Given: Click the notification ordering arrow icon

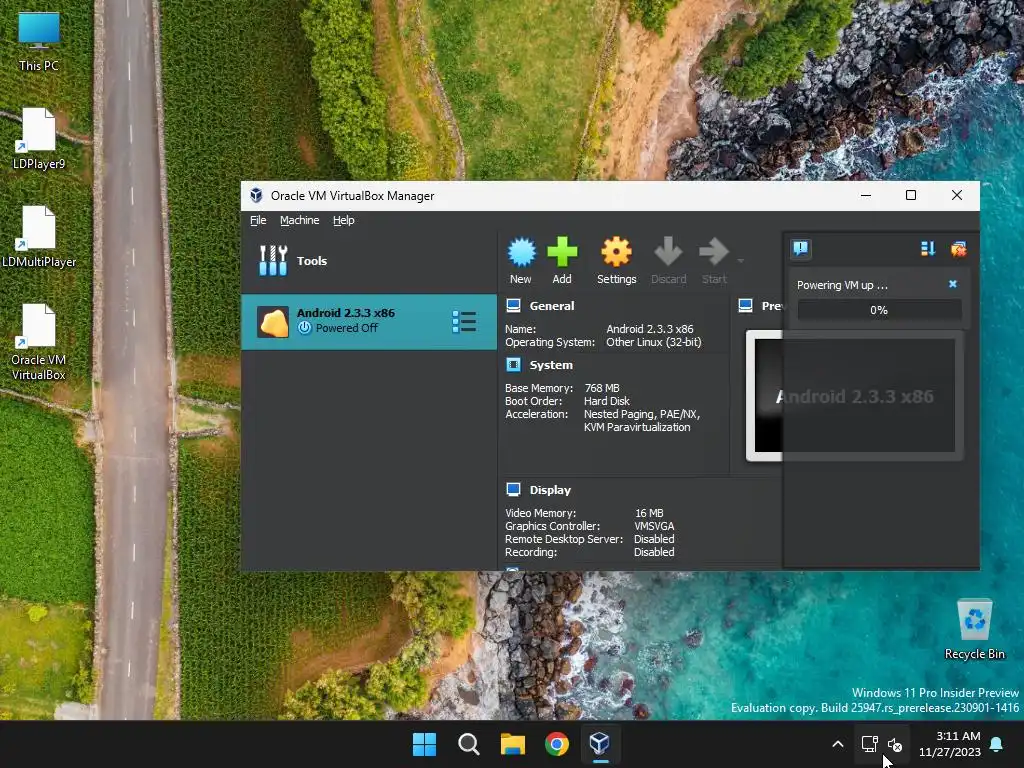Looking at the screenshot, I should 927,248.
